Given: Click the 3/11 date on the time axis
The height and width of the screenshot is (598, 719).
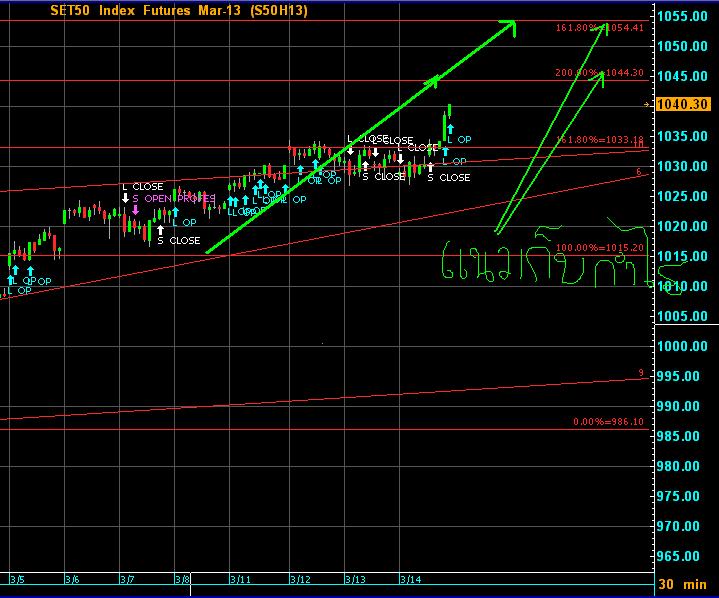Looking at the screenshot, I should coord(242,579).
